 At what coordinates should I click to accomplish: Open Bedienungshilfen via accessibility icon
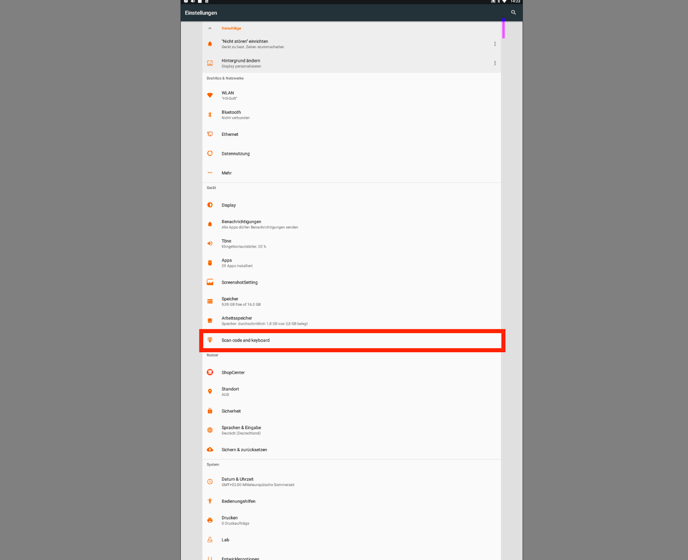[x=210, y=501]
